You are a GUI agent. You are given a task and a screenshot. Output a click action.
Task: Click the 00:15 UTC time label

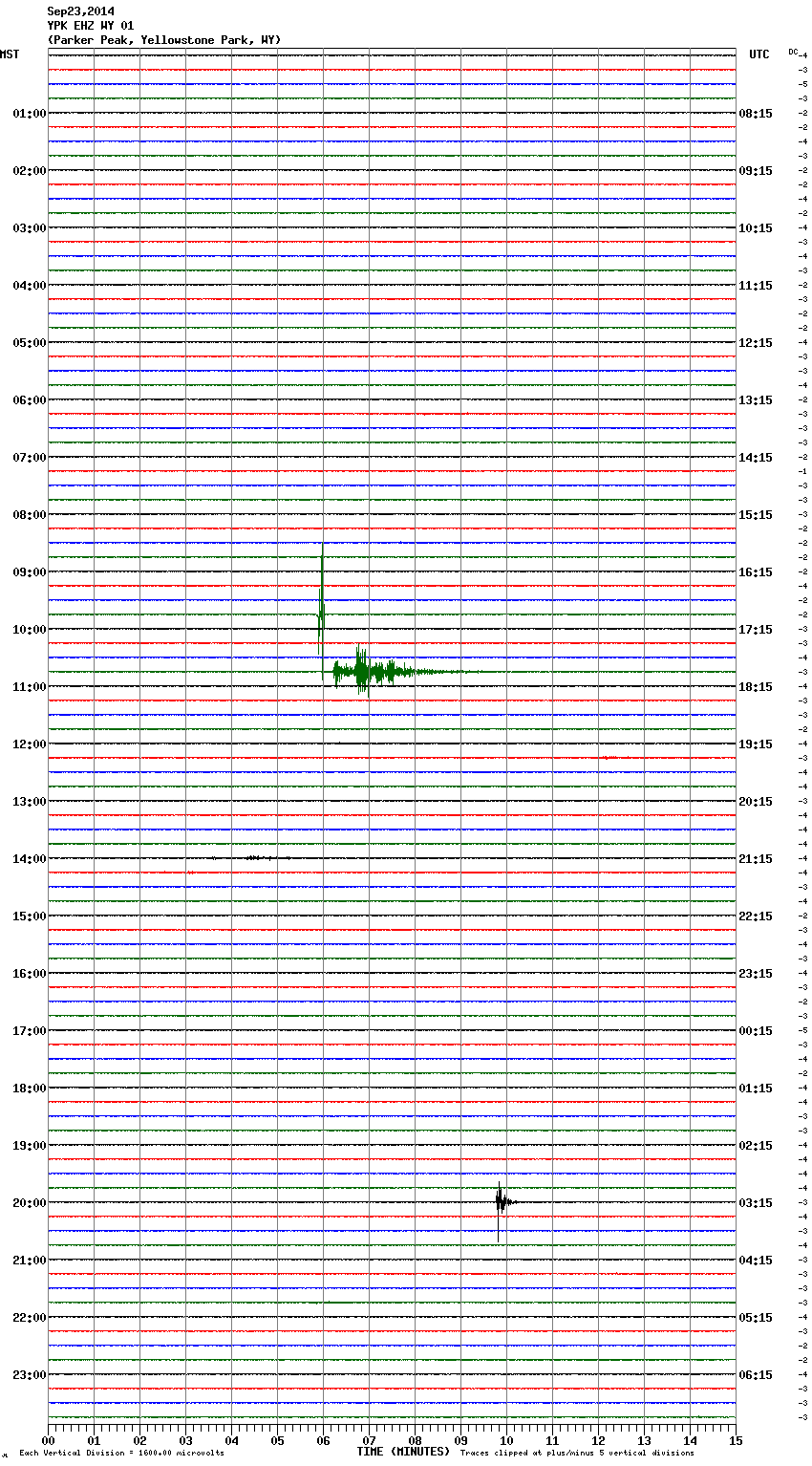(756, 1031)
